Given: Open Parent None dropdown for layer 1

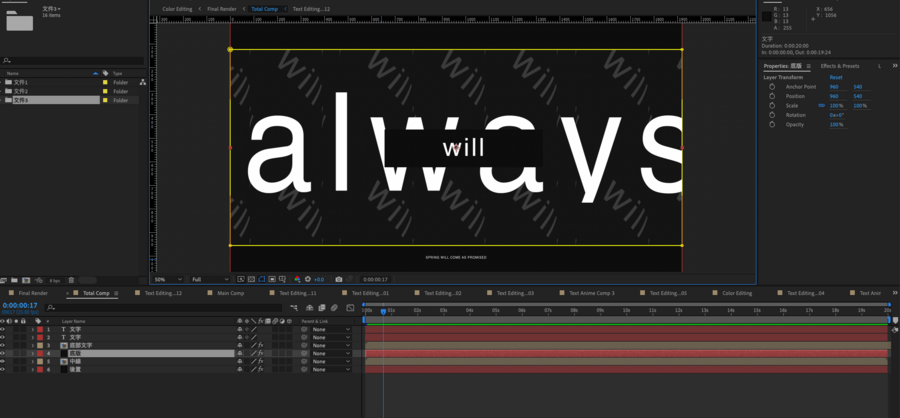Looking at the screenshot, I should [331, 330].
